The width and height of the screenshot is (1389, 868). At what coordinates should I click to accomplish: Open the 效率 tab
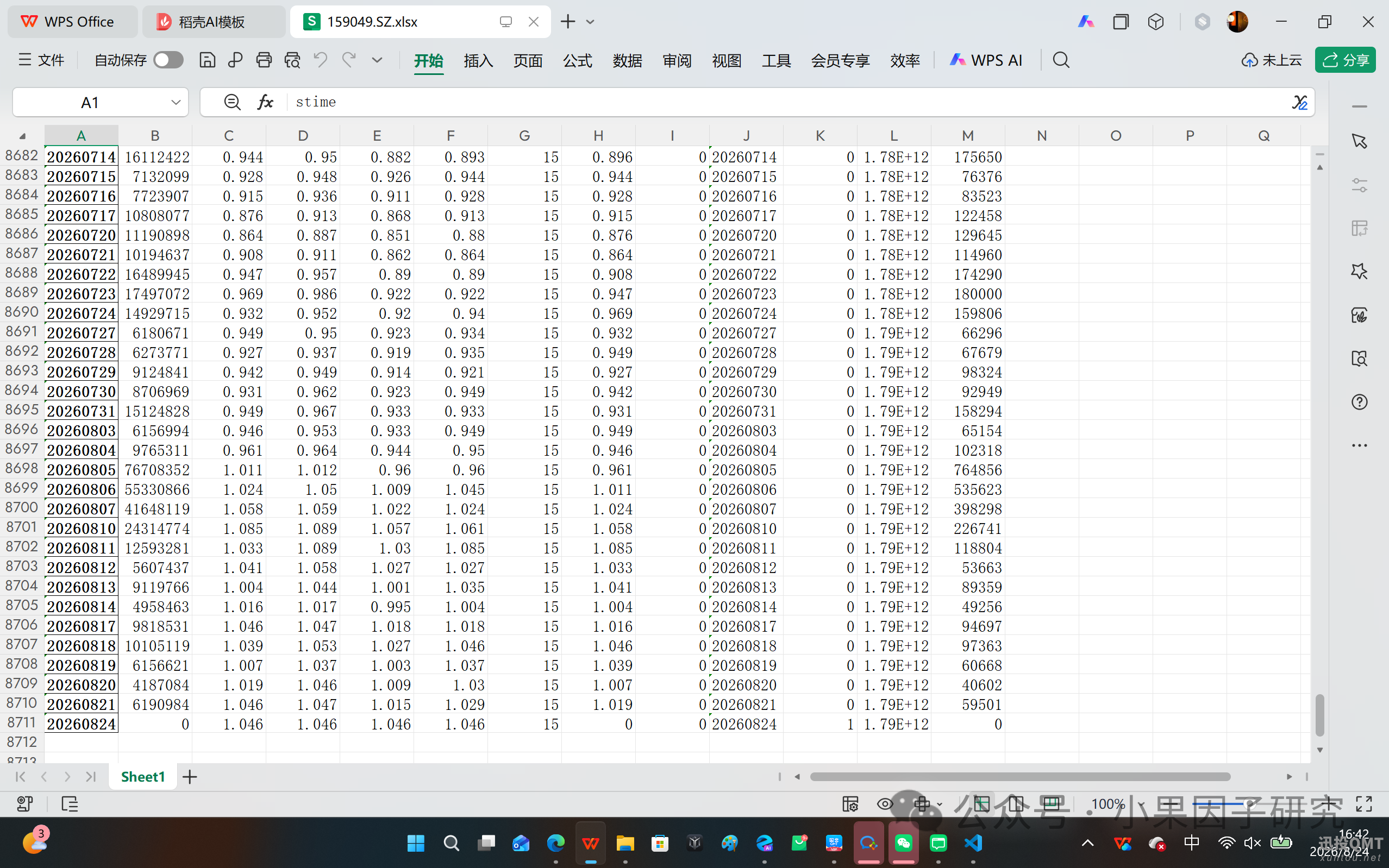pos(905,60)
